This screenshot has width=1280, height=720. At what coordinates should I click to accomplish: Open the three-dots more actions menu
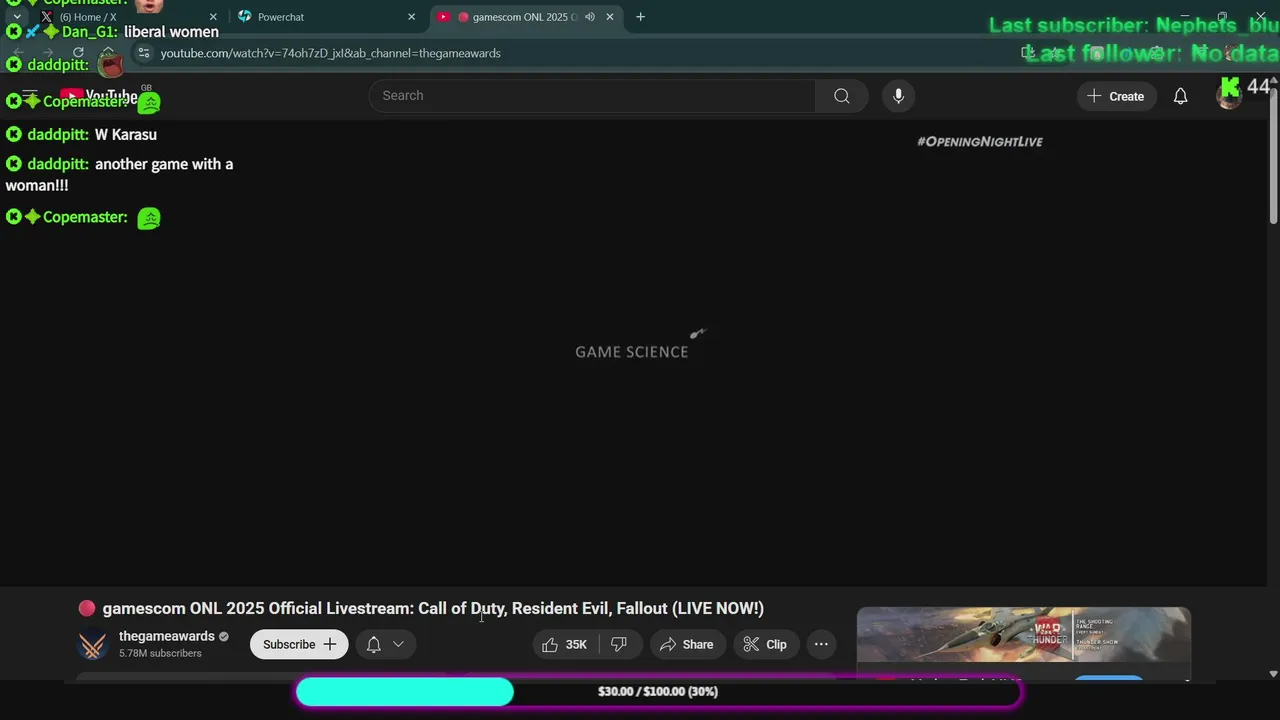coord(821,644)
